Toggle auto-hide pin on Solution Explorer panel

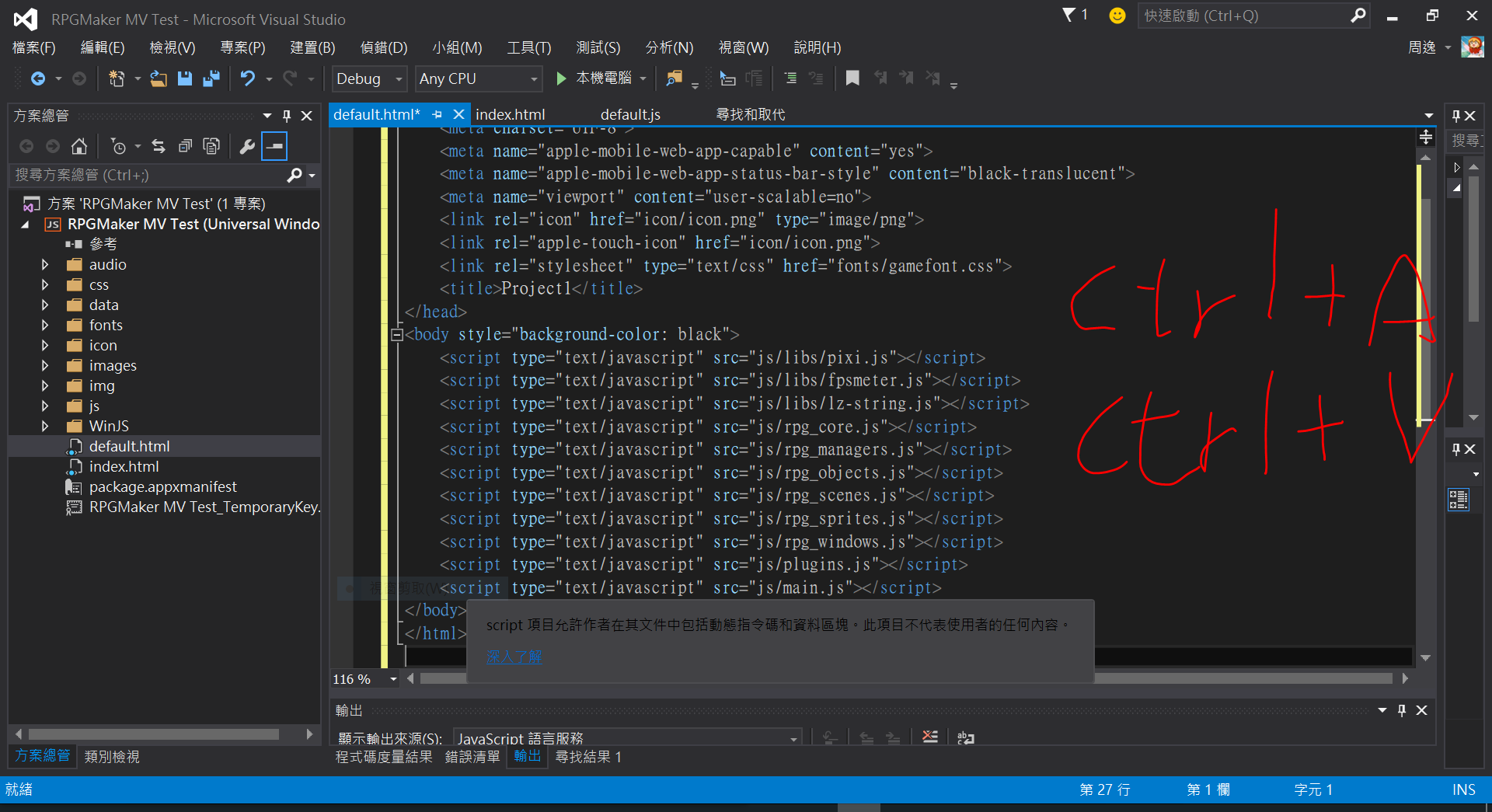287,116
